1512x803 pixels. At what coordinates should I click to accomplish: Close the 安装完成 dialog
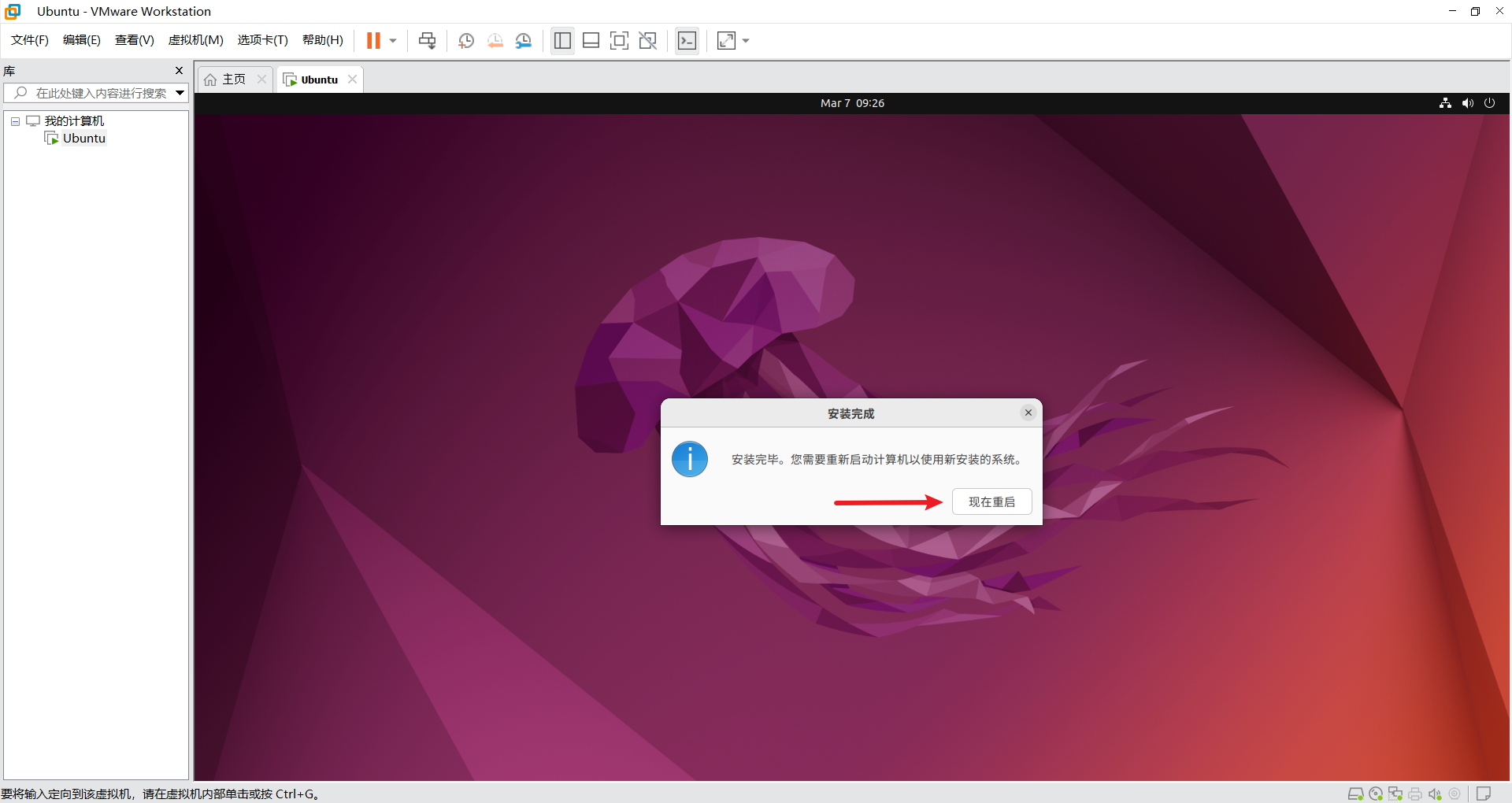pyautogui.click(x=1028, y=413)
